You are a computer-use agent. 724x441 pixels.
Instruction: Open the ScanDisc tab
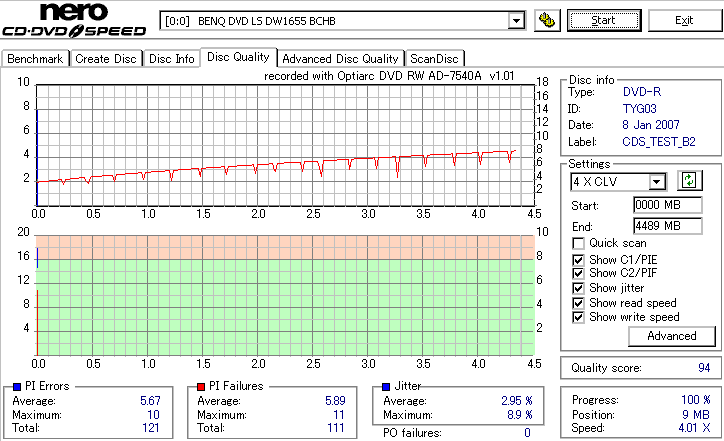(x=434, y=59)
